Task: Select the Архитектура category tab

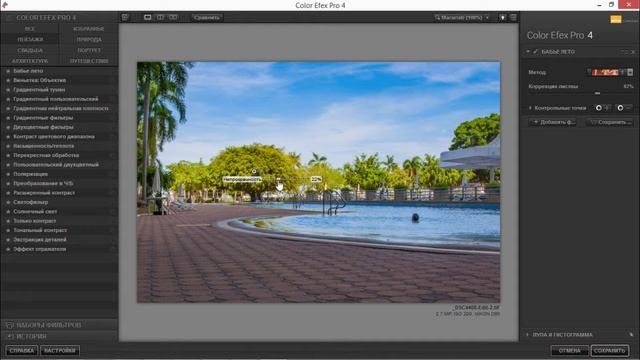Action: 30,61
